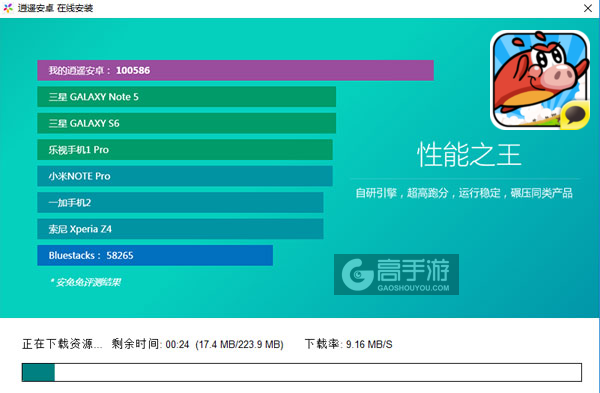Select the 乐视手机1 Pro bar
The image size is (600, 393).
(185, 150)
